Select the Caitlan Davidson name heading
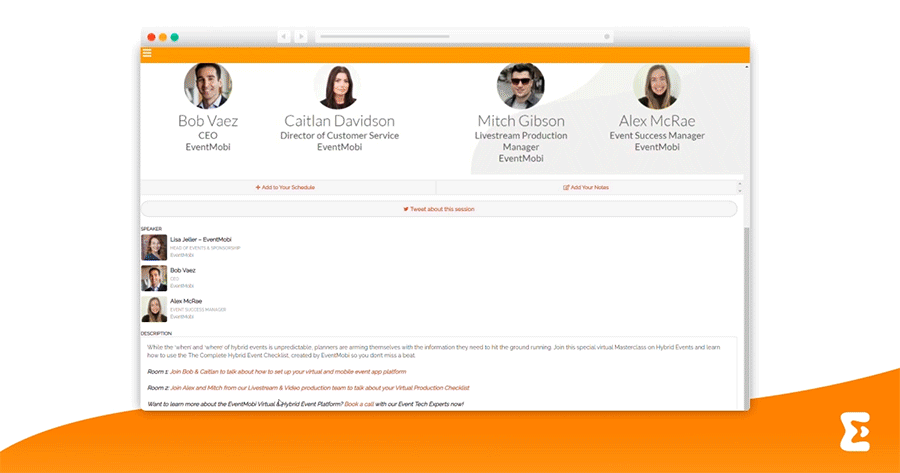The width and height of the screenshot is (900, 473). pos(339,121)
